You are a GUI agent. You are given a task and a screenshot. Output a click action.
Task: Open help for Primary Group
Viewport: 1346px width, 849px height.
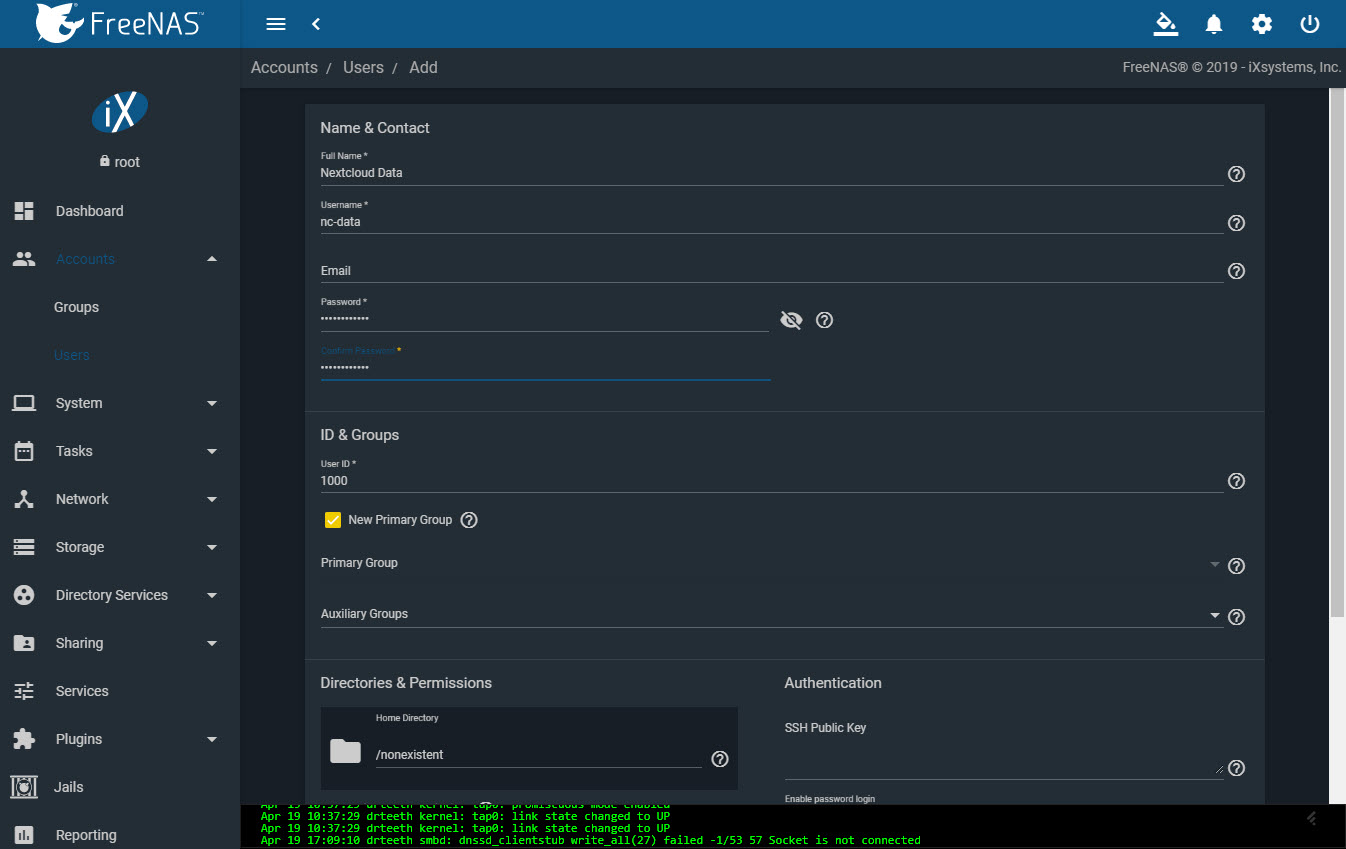(x=1236, y=566)
